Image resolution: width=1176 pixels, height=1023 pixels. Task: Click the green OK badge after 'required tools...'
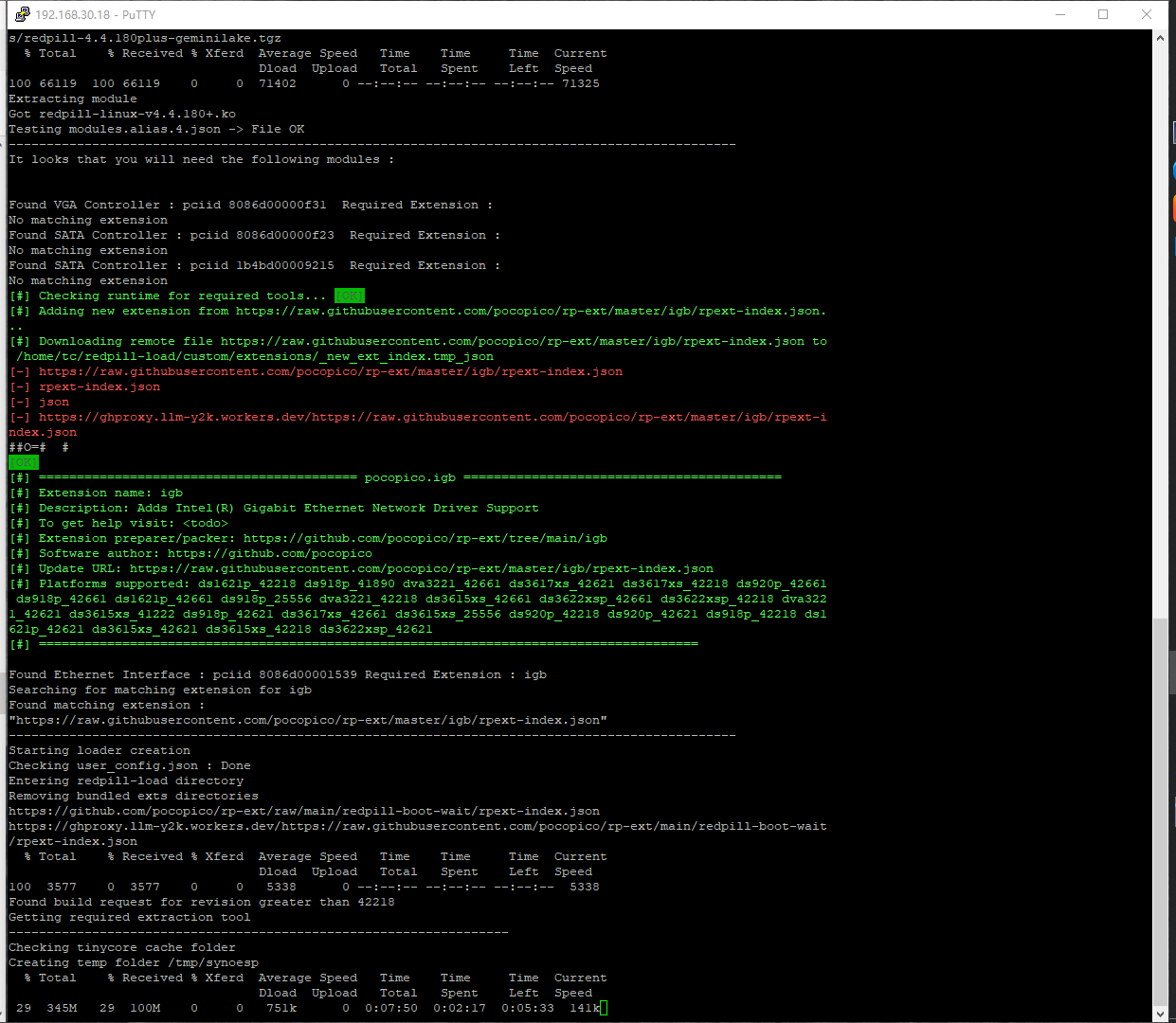click(x=349, y=296)
